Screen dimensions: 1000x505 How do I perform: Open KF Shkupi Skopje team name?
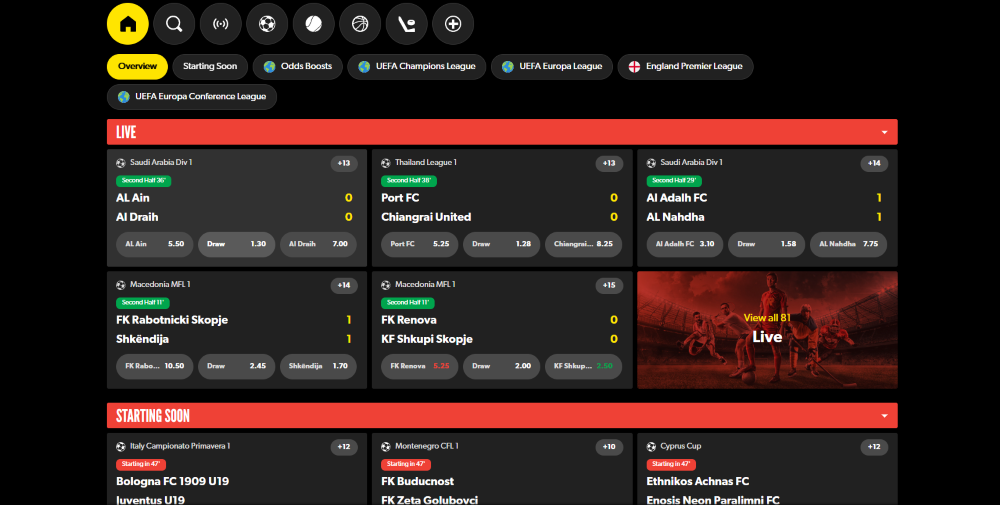[427, 339]
